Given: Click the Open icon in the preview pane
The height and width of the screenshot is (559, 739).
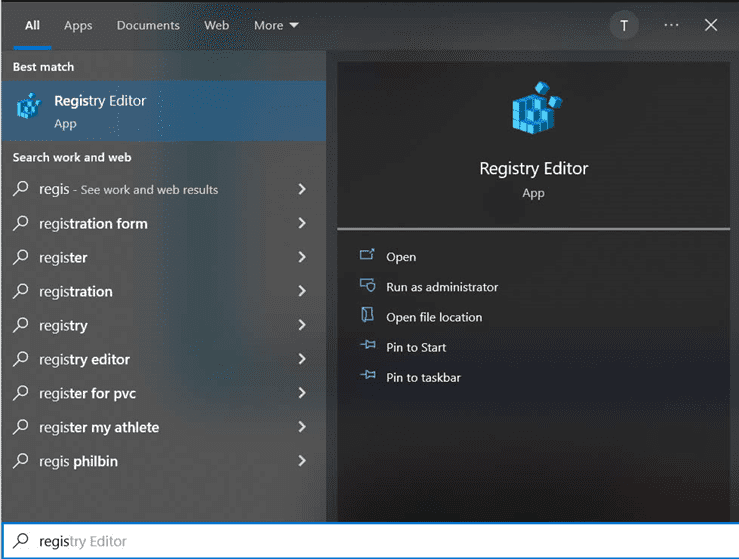Looking at the screenshot, I should [x=367, y=255].
